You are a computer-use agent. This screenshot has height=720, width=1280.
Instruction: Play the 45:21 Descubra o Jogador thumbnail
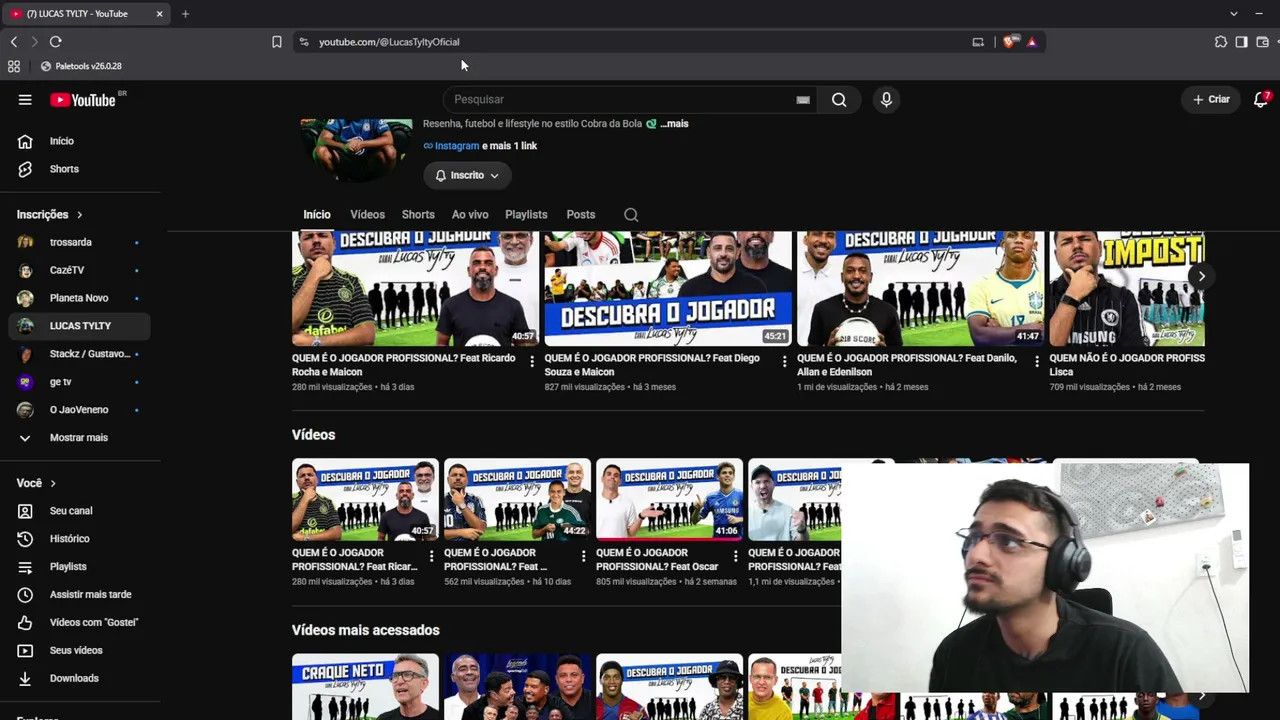668,289
